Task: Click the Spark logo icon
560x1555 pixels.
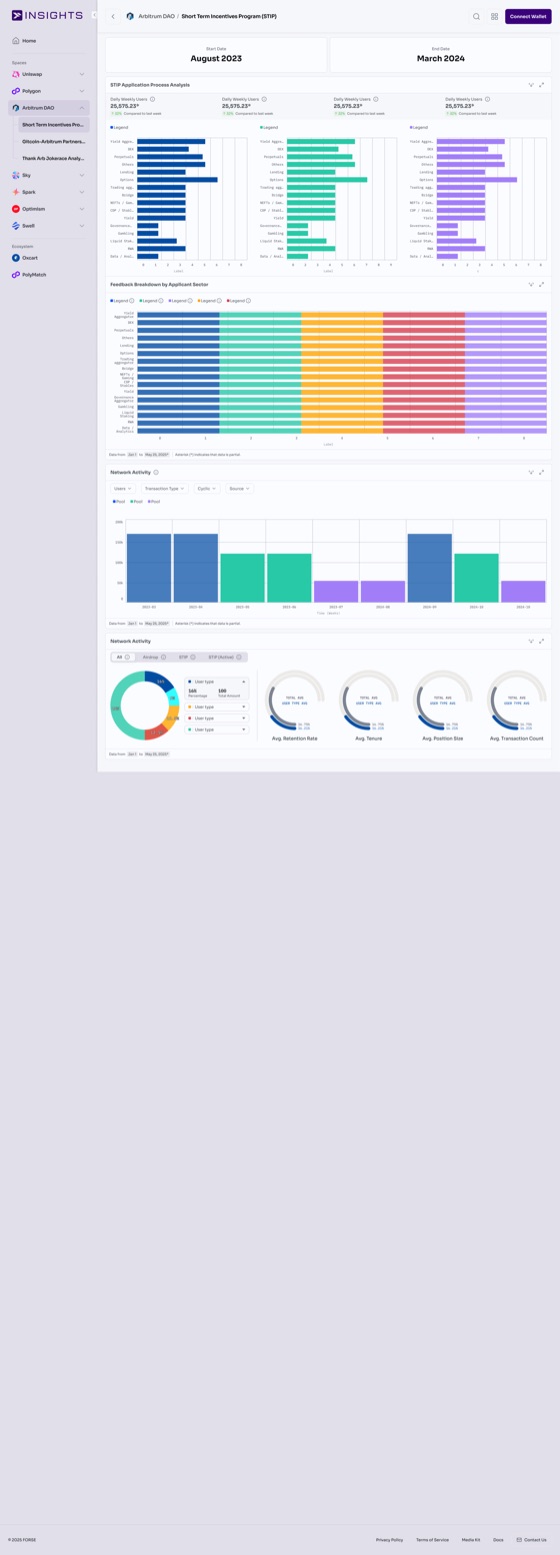Action: [x=16, y=192]
